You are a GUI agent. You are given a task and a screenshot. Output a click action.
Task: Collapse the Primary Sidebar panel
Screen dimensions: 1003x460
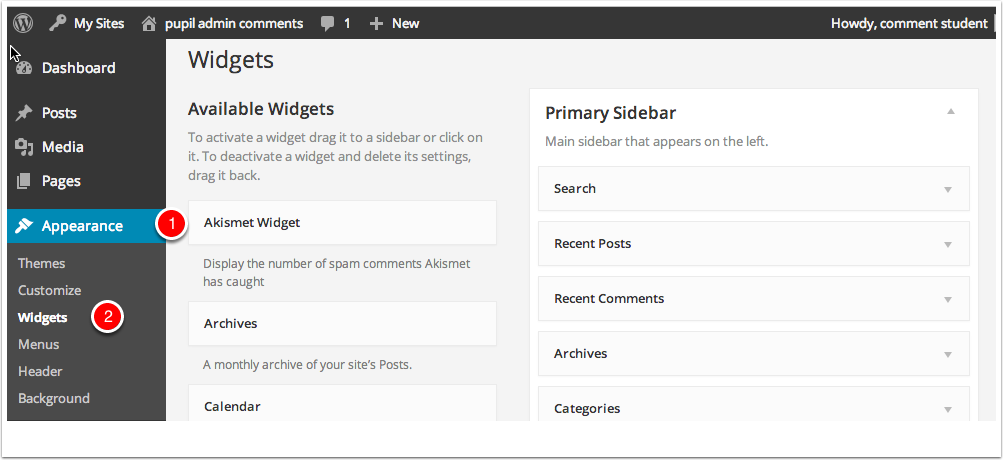tap(951, 111)
